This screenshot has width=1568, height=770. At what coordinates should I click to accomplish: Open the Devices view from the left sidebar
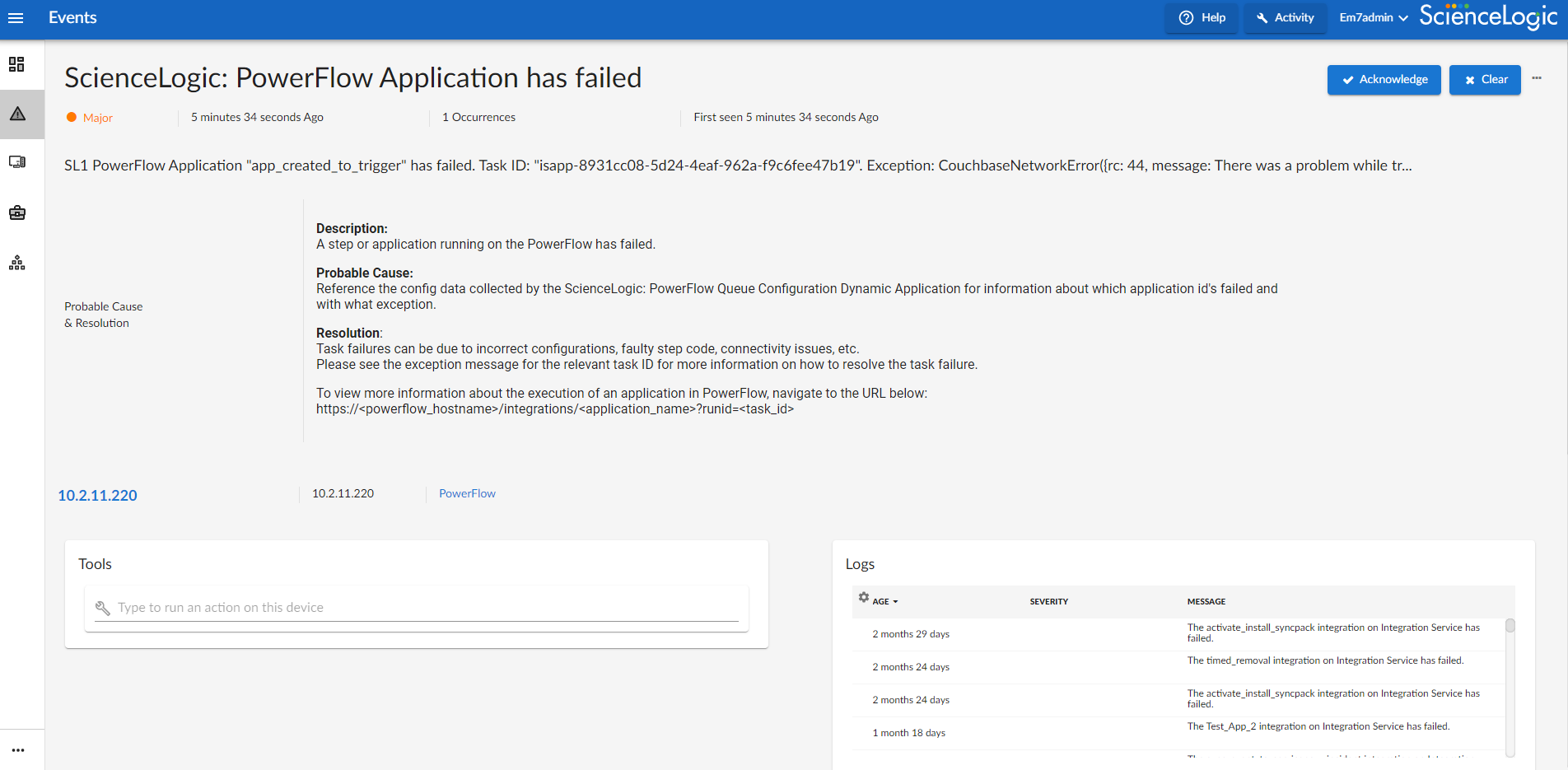16,162
